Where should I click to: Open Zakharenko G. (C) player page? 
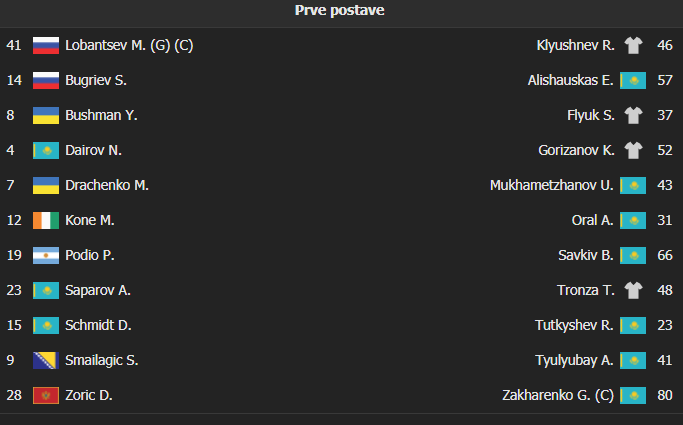pos(558,395)
